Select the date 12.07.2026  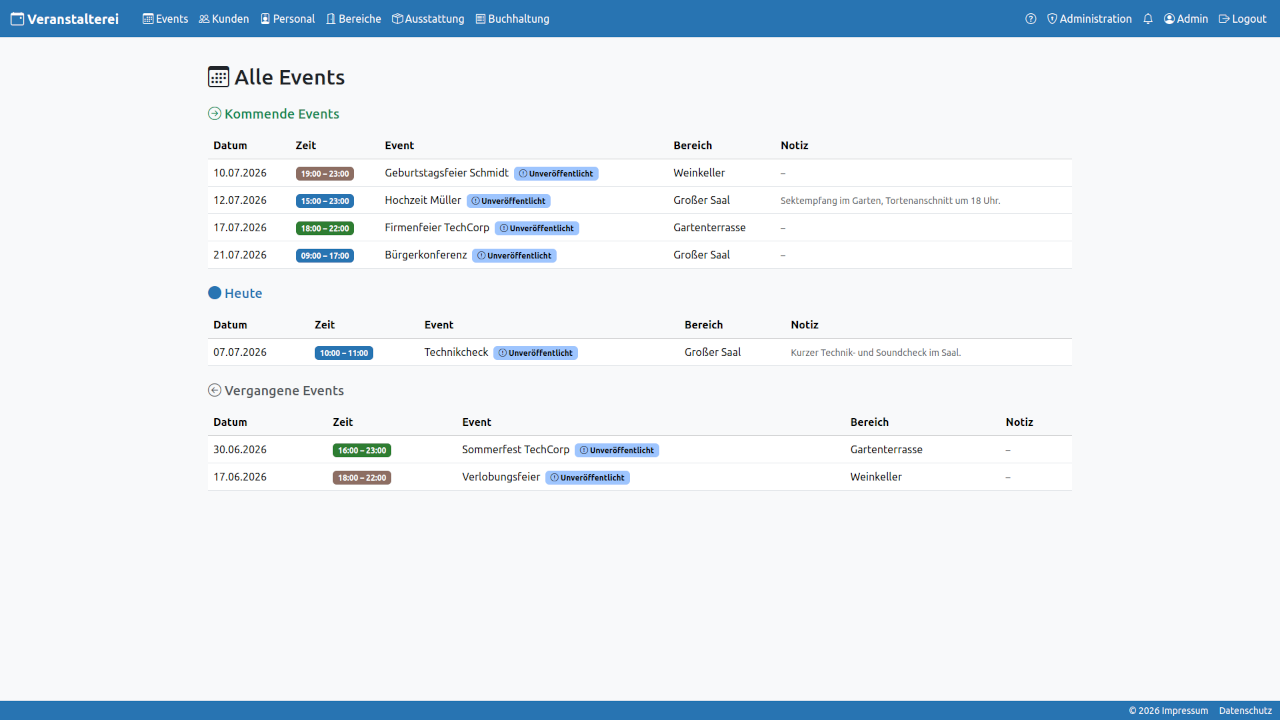pyautogui.click(x=240, y=200)
